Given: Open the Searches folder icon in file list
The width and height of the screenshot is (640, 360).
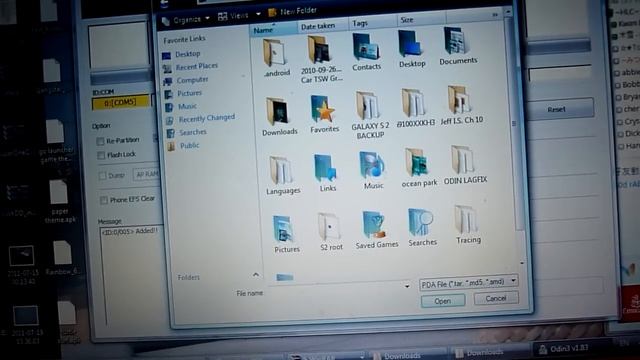Looking at the screenshot, I should click(422, 227).
